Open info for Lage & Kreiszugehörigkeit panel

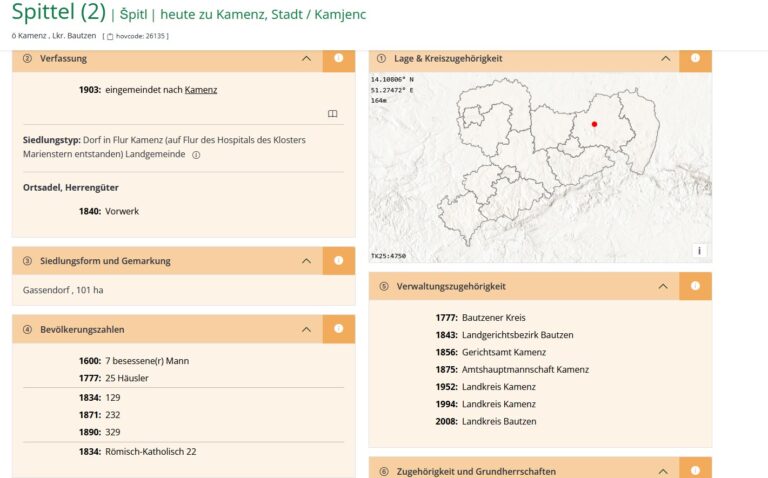[695, 59]
